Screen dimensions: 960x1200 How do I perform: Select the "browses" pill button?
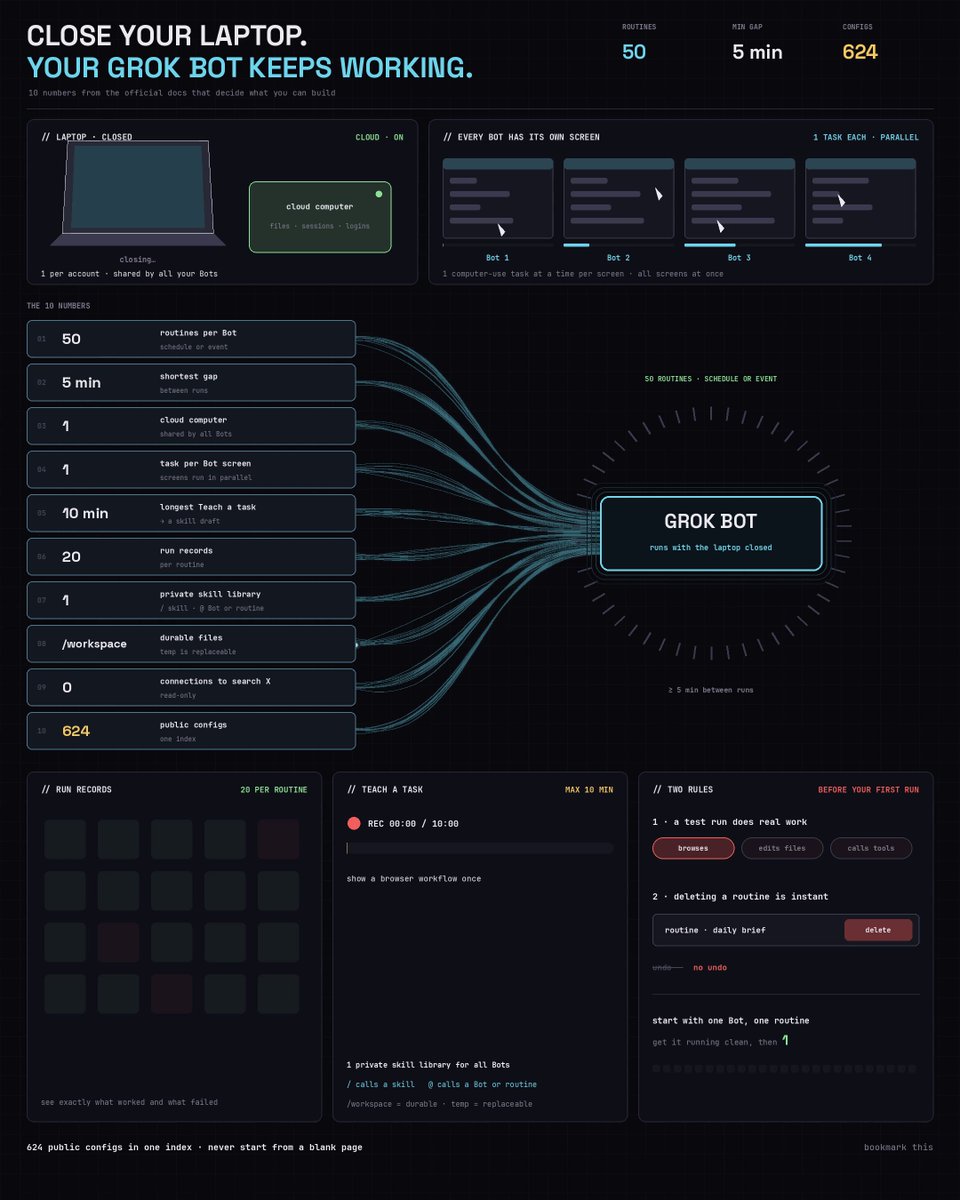[x=693, y=848]
